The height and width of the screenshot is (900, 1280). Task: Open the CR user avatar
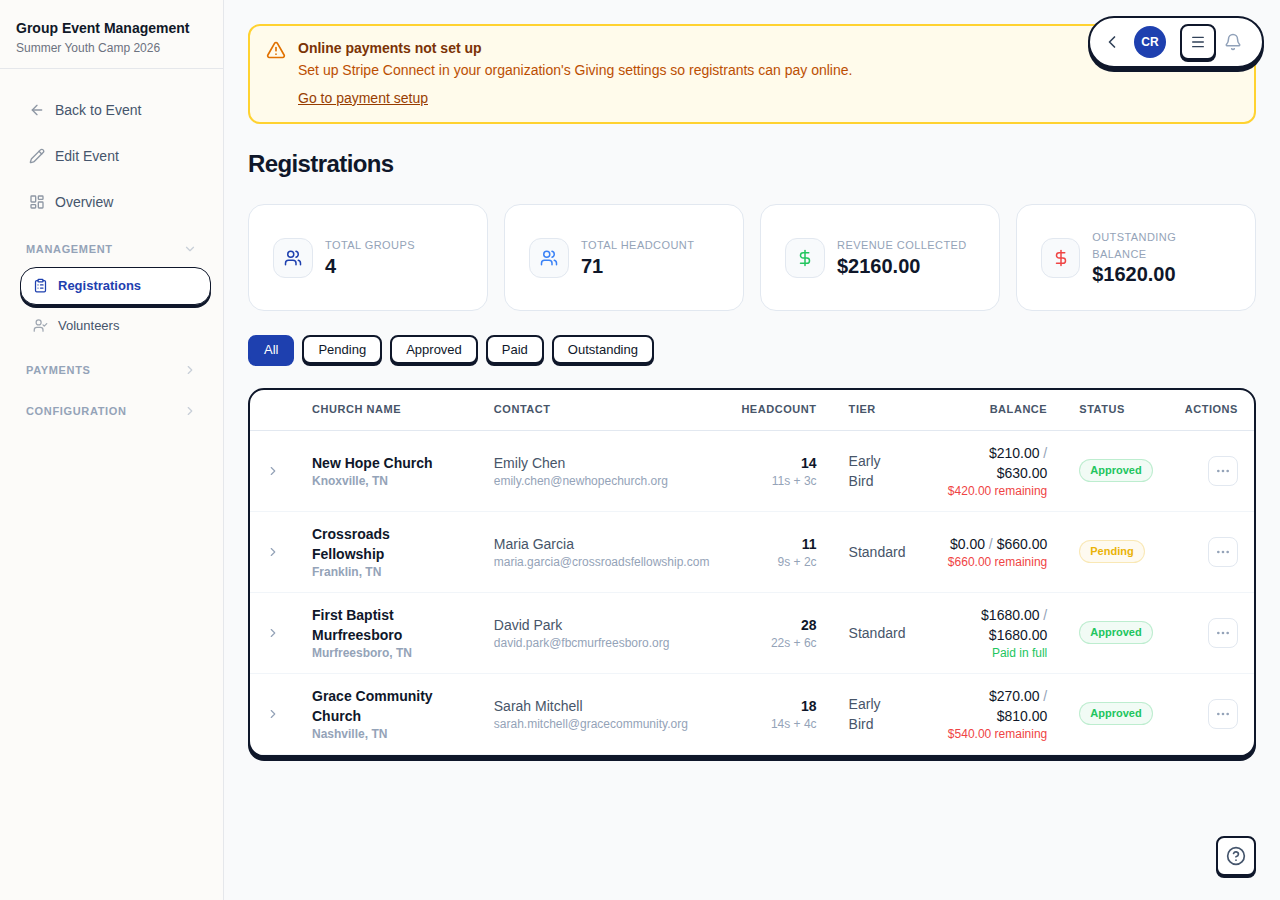[1149, 42]
